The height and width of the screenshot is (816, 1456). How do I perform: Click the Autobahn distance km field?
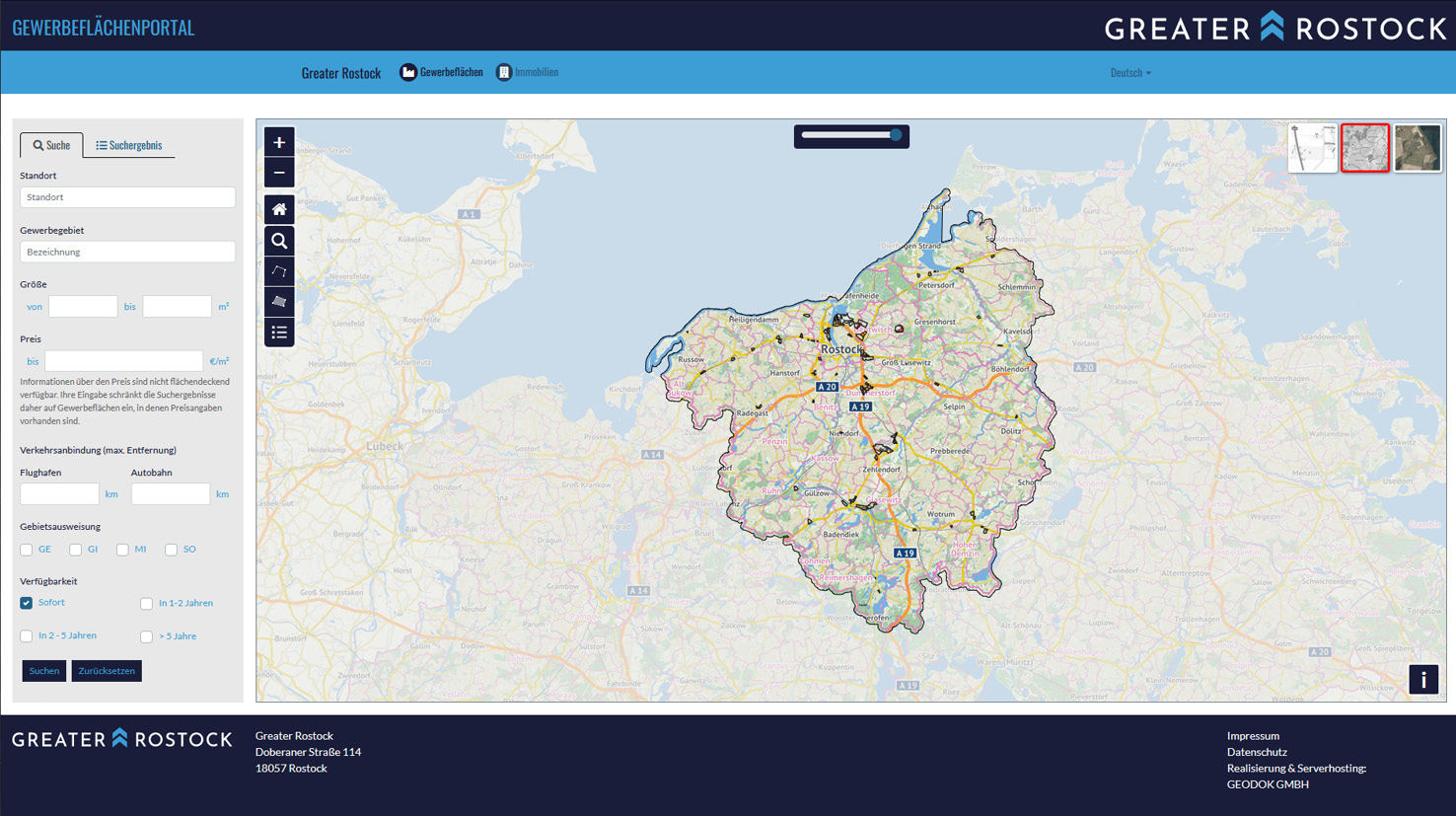pos(171,493)
